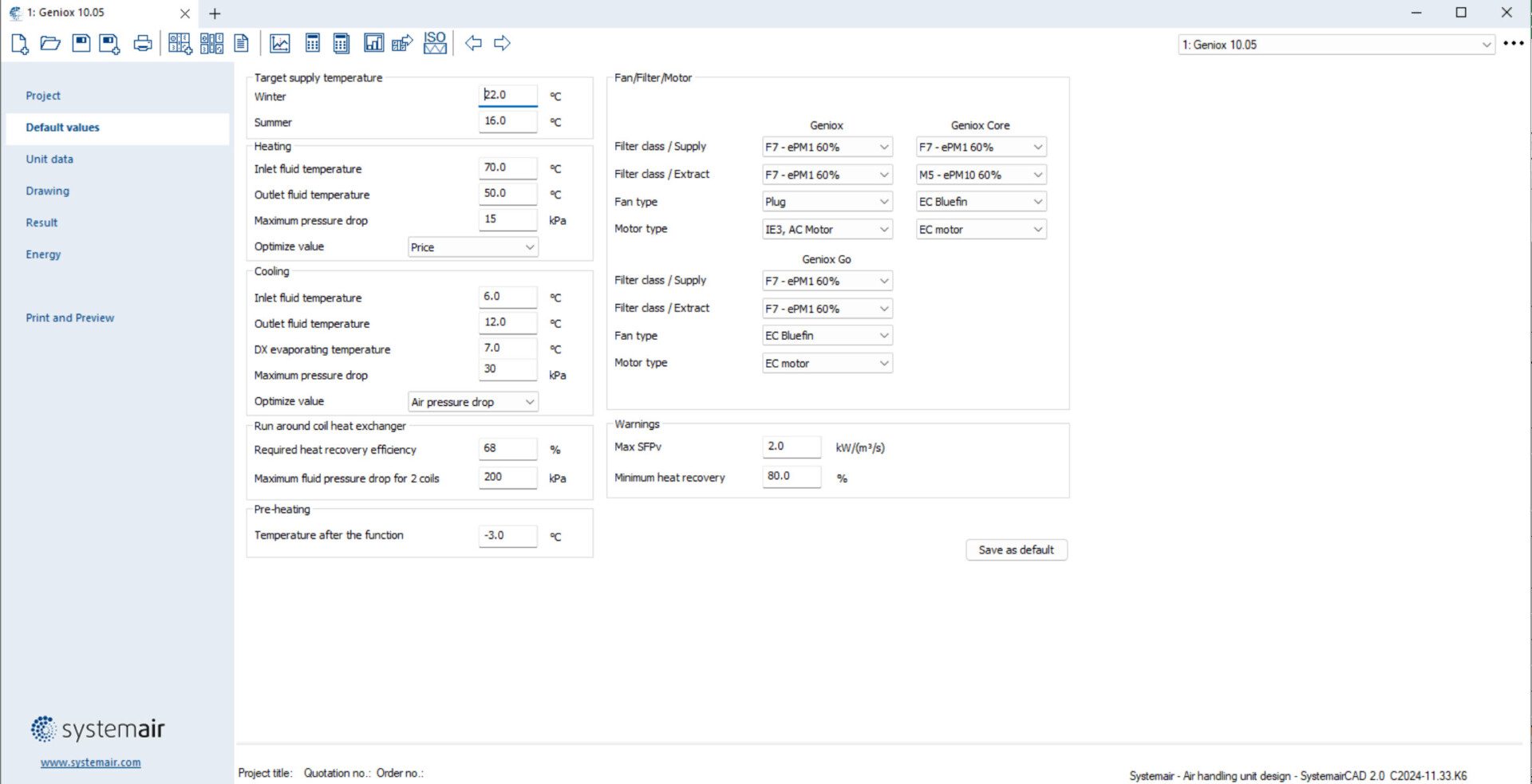Open the unit configuration icon without the plus

(211, 44)
